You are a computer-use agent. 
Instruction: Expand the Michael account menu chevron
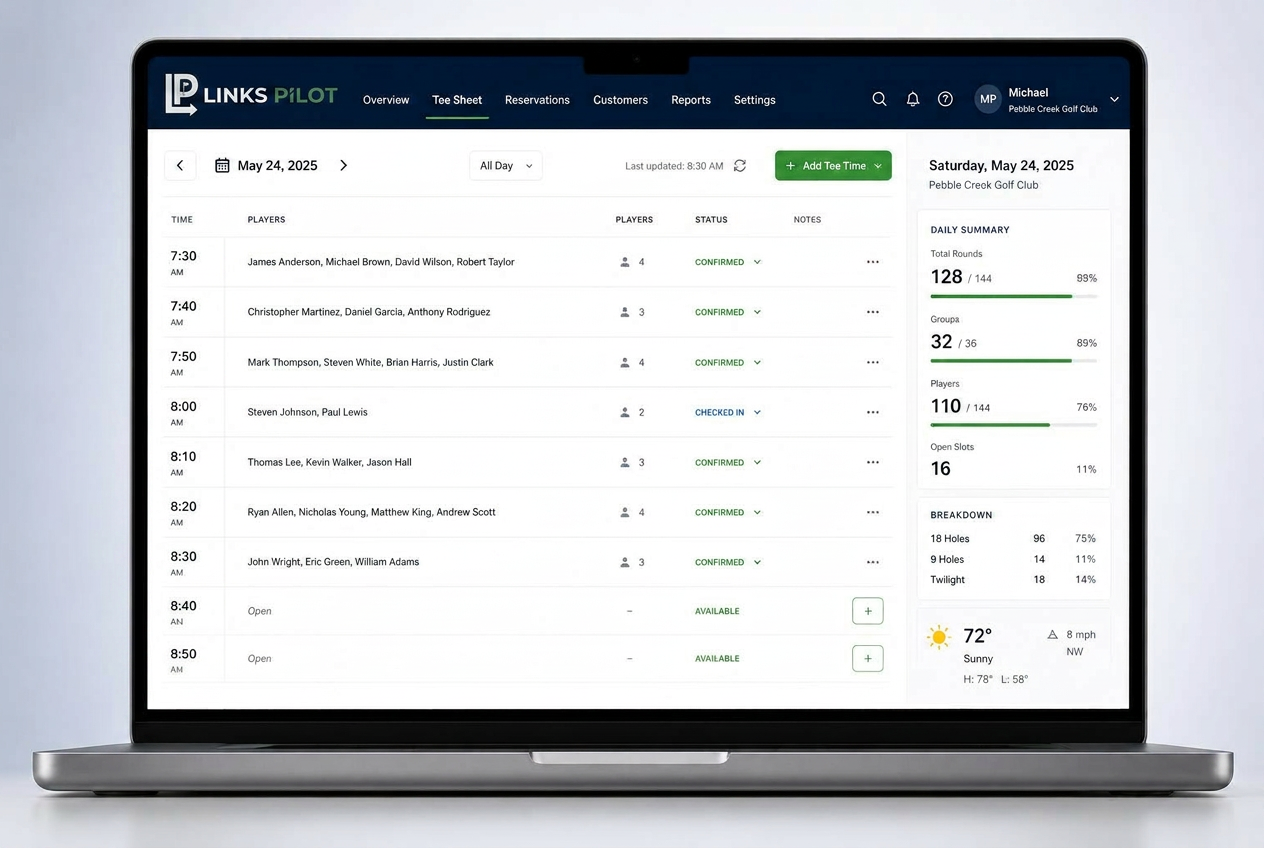(1114, 100)
